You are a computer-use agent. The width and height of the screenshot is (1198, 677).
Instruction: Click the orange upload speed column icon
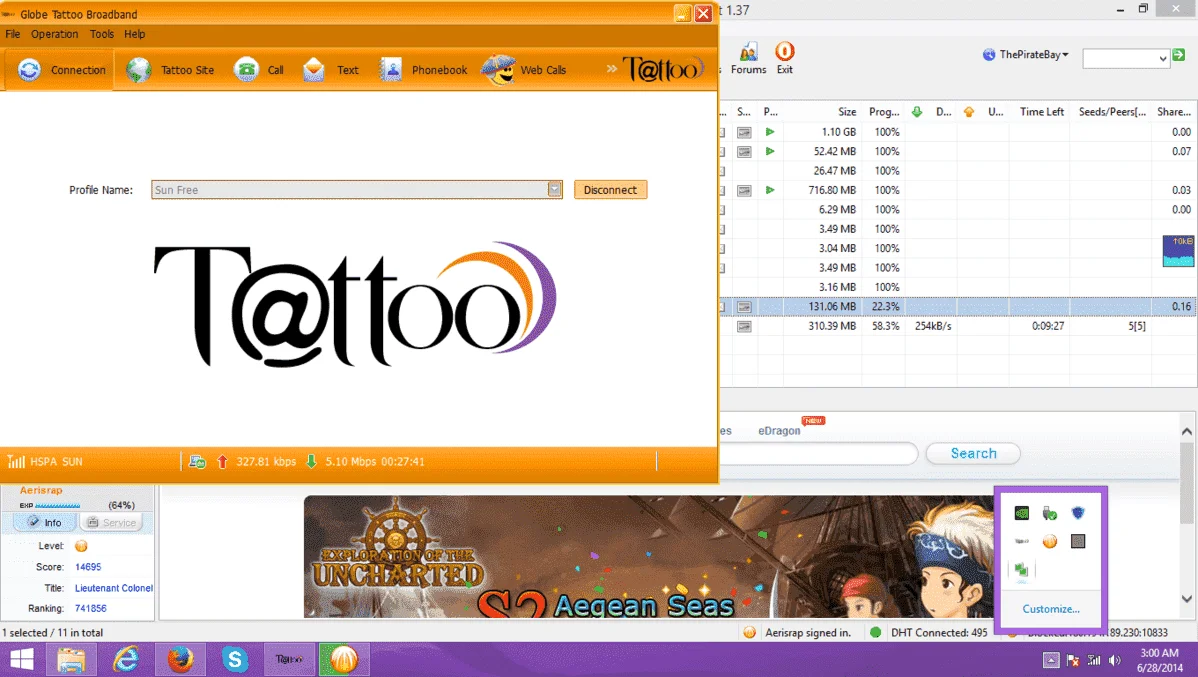pos(969,112)
